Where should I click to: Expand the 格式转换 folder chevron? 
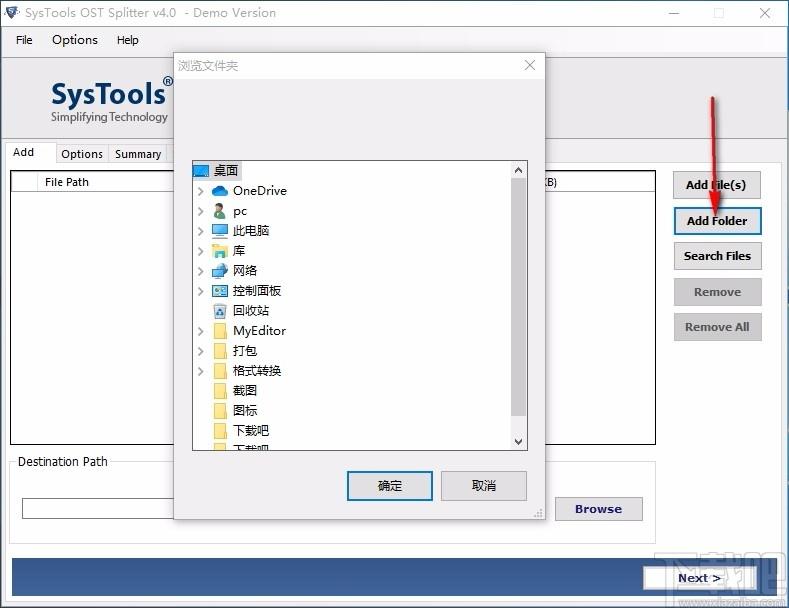[201, 371]
